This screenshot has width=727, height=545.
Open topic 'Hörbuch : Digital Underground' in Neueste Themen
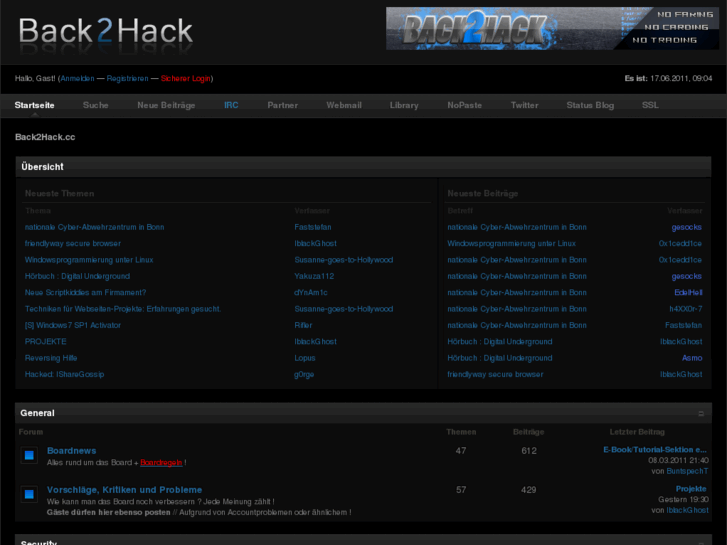[x=77, y=276]
